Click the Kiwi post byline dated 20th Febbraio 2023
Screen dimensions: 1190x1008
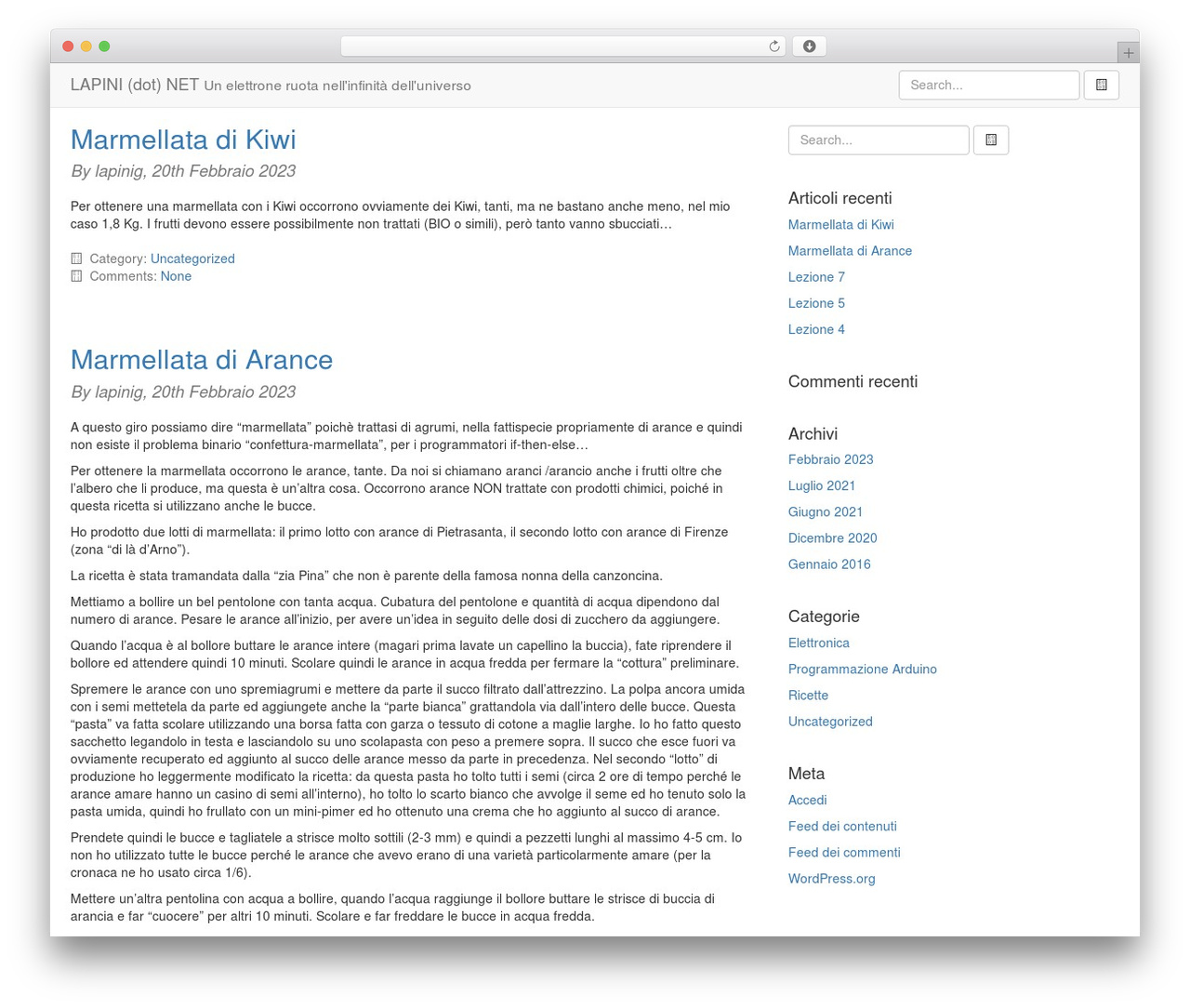tap(183, 171)
